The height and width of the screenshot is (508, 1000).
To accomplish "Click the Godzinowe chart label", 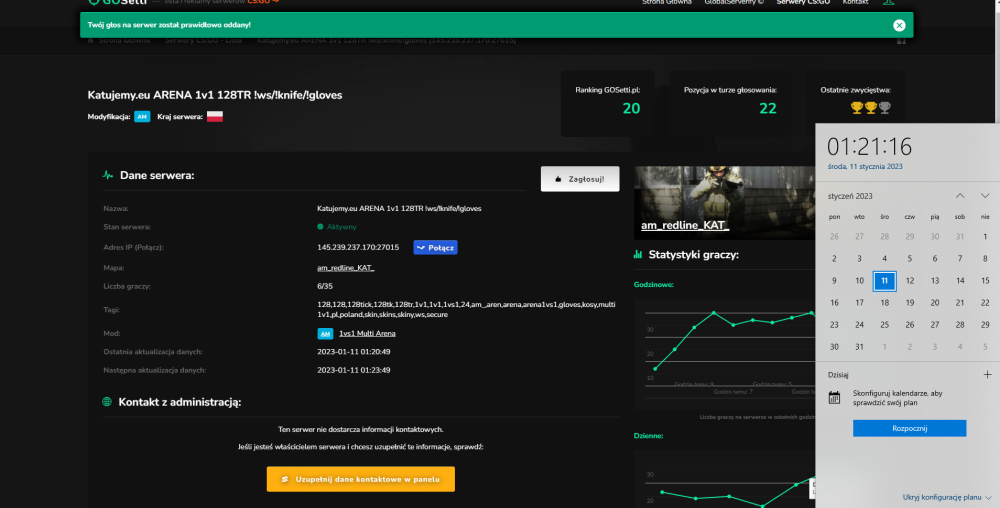I will (x=654, y=284).
